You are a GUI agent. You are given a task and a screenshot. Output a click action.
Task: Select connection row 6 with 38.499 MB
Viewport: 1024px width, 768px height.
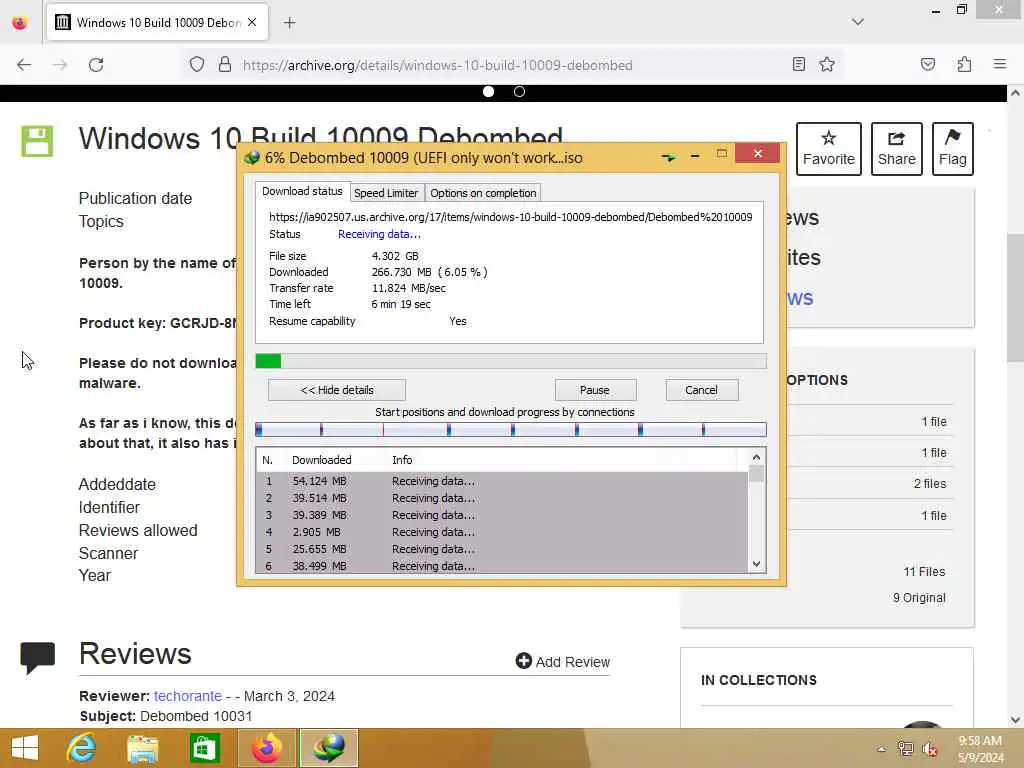click(x=502, y=566)
